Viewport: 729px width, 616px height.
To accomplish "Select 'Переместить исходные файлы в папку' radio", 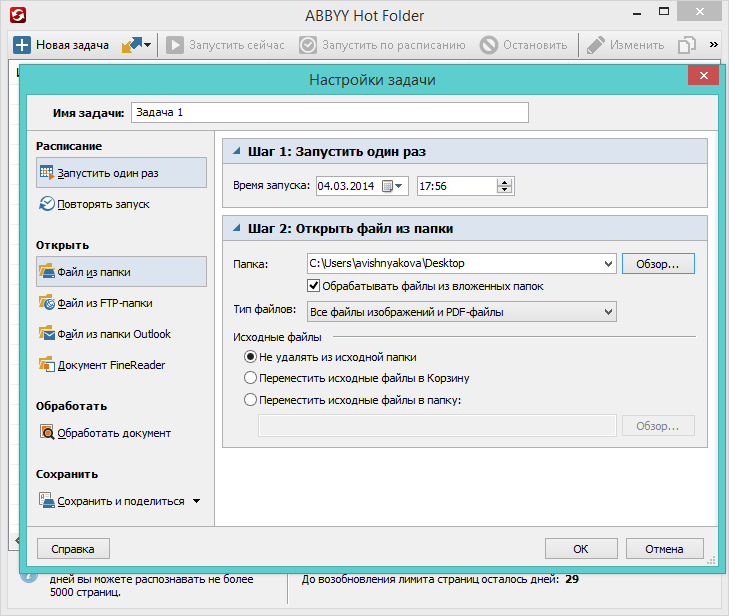I will (x=250, y=399).
